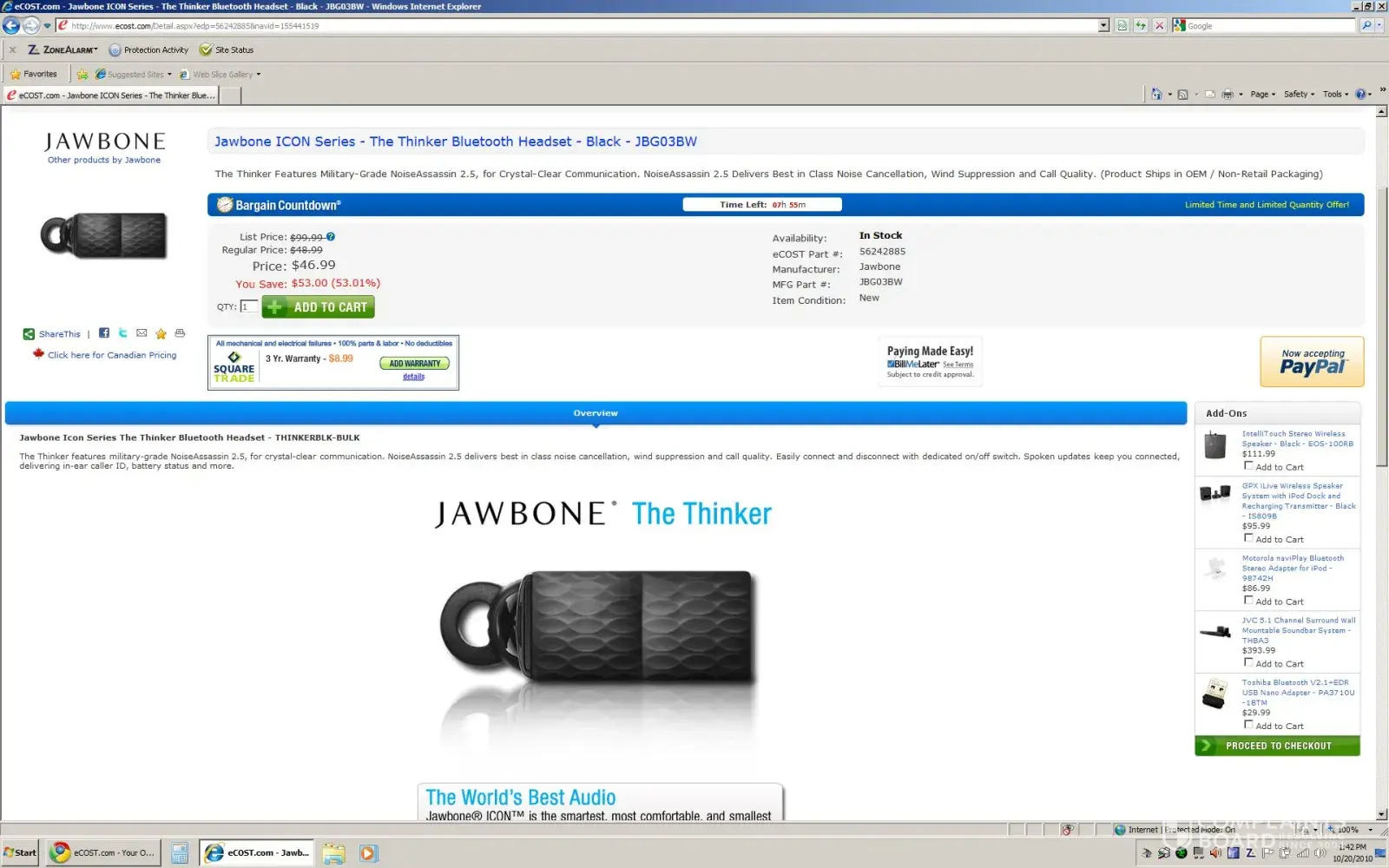The image size is (1389, 868).
Task: Open the Bill Me Later See Terms link
Action: [958, 365]
